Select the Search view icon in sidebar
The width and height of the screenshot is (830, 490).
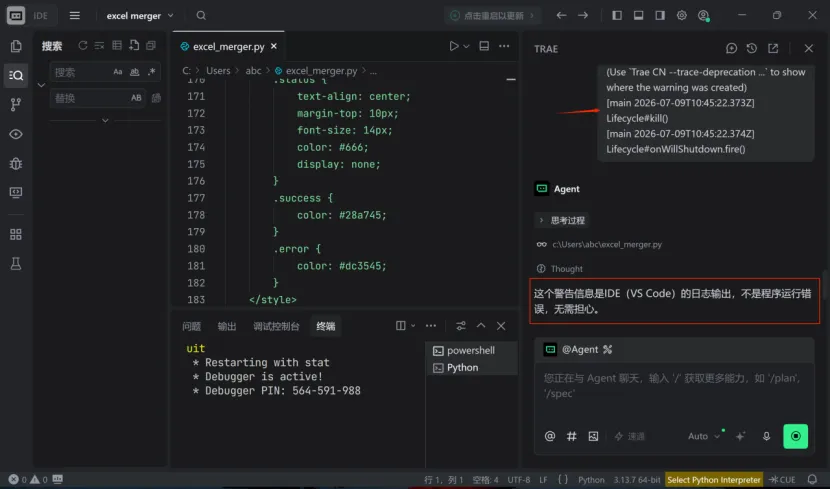click(x=16, y=76)
